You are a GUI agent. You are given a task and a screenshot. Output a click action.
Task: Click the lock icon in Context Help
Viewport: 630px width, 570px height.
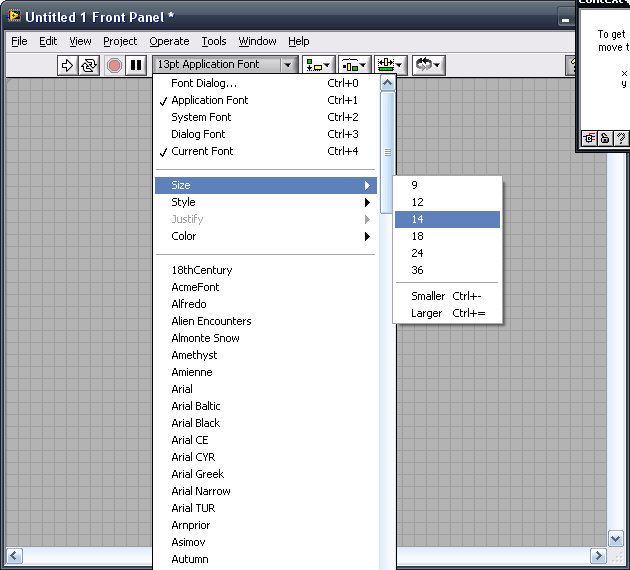tap(605, 139)
